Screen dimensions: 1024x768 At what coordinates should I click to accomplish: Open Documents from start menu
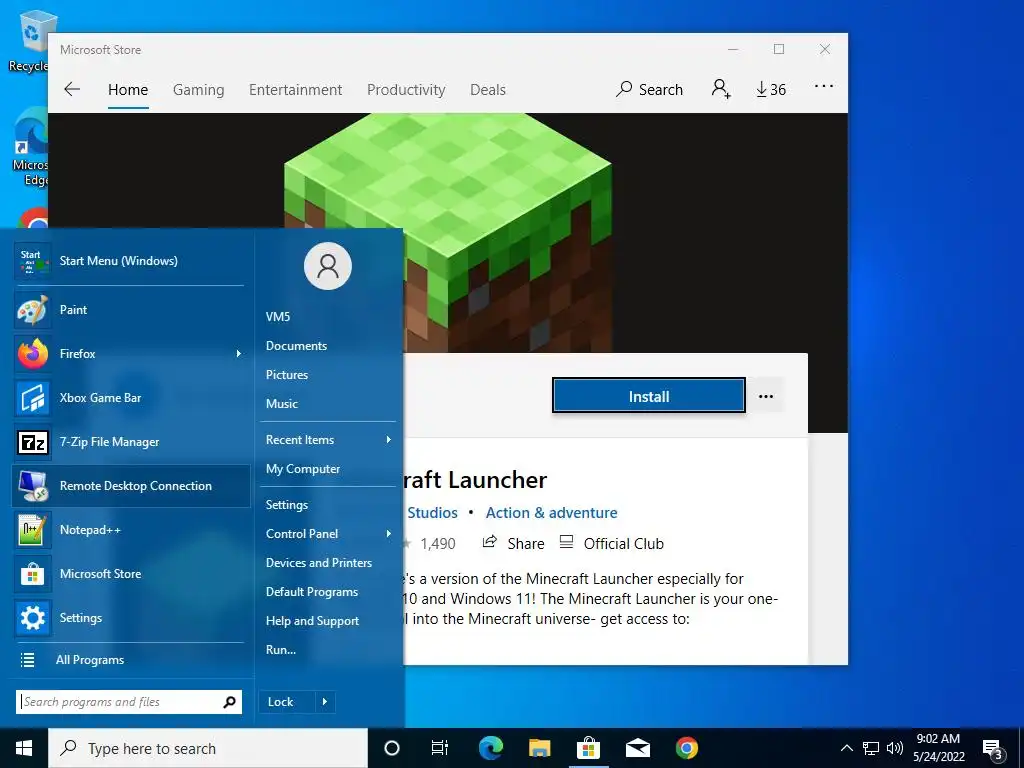pos(296,346)
